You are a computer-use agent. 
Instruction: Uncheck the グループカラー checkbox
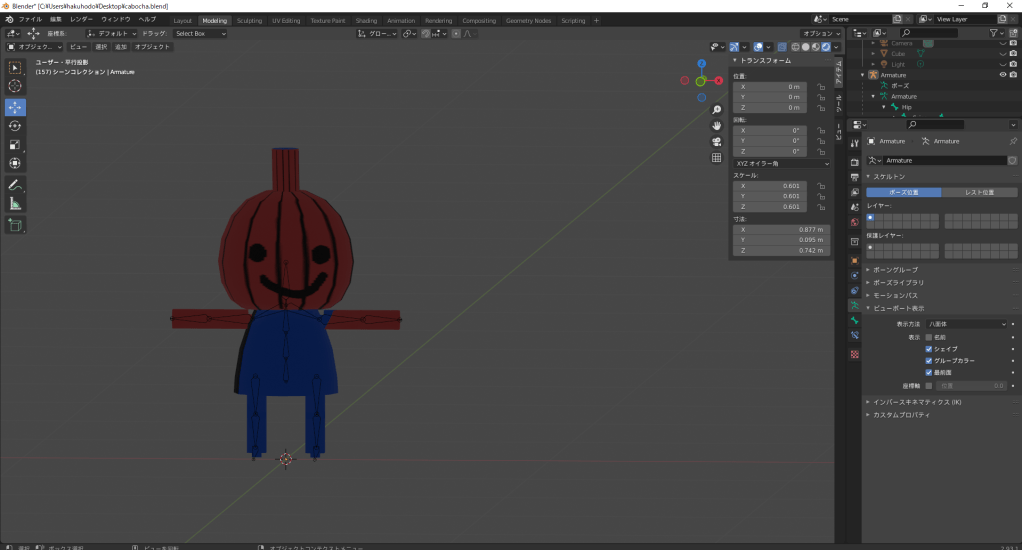(929, 360)
